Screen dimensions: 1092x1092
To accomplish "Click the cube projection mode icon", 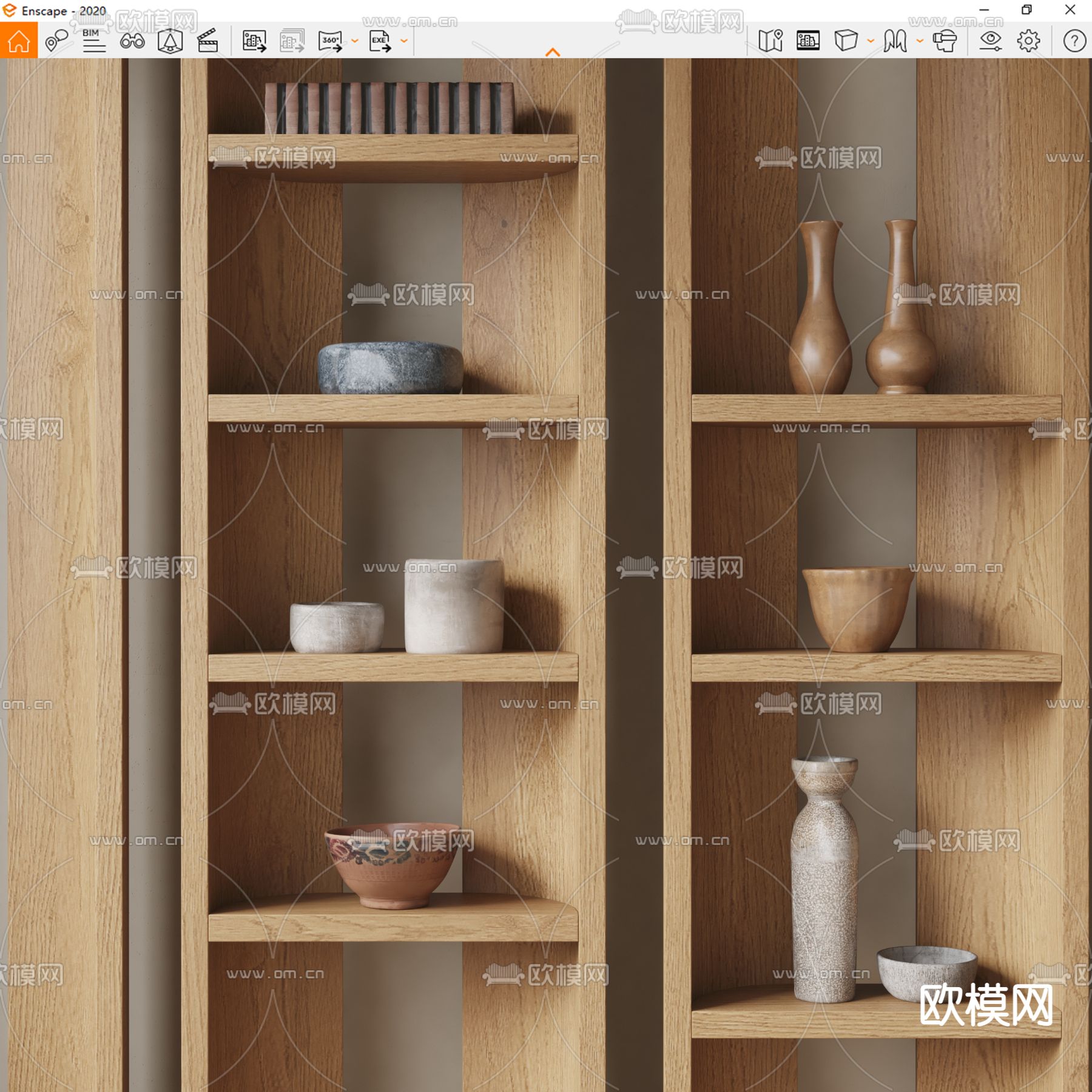I will click(846, 41).
